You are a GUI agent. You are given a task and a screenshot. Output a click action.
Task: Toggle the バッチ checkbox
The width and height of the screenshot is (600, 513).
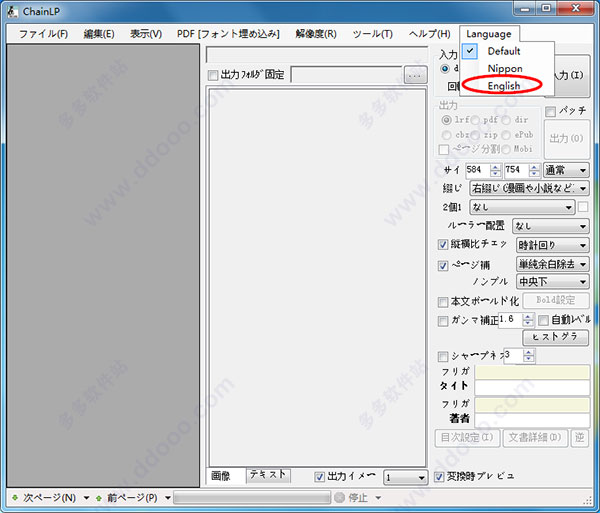[x=550, y=111]
